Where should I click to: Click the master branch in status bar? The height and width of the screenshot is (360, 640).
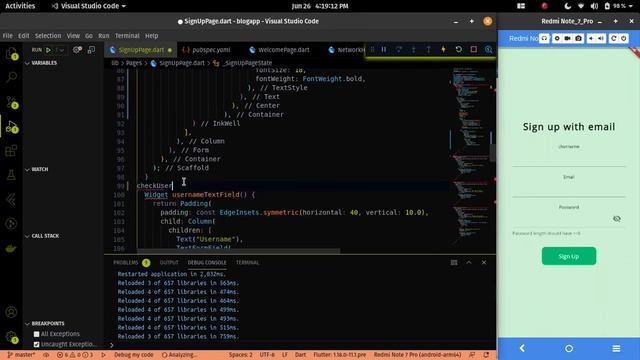pos(21,355)
